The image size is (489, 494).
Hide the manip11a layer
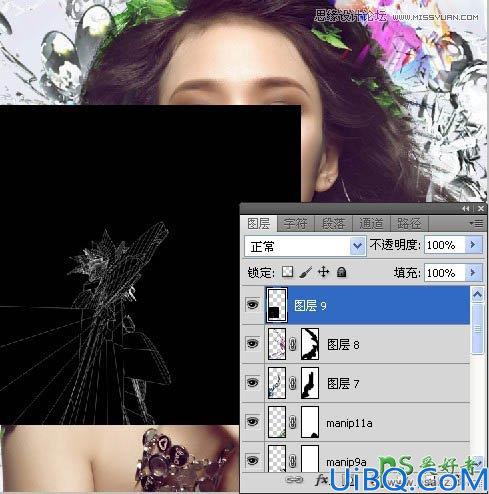coord(252,422)
